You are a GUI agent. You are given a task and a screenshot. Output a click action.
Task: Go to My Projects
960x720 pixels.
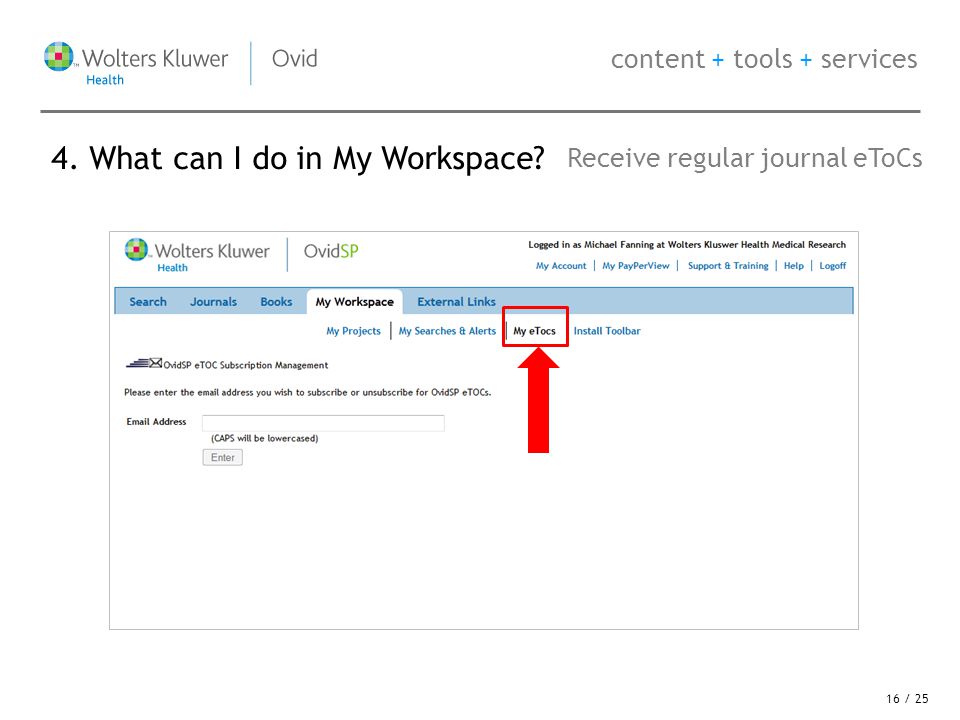click(353, 331)
